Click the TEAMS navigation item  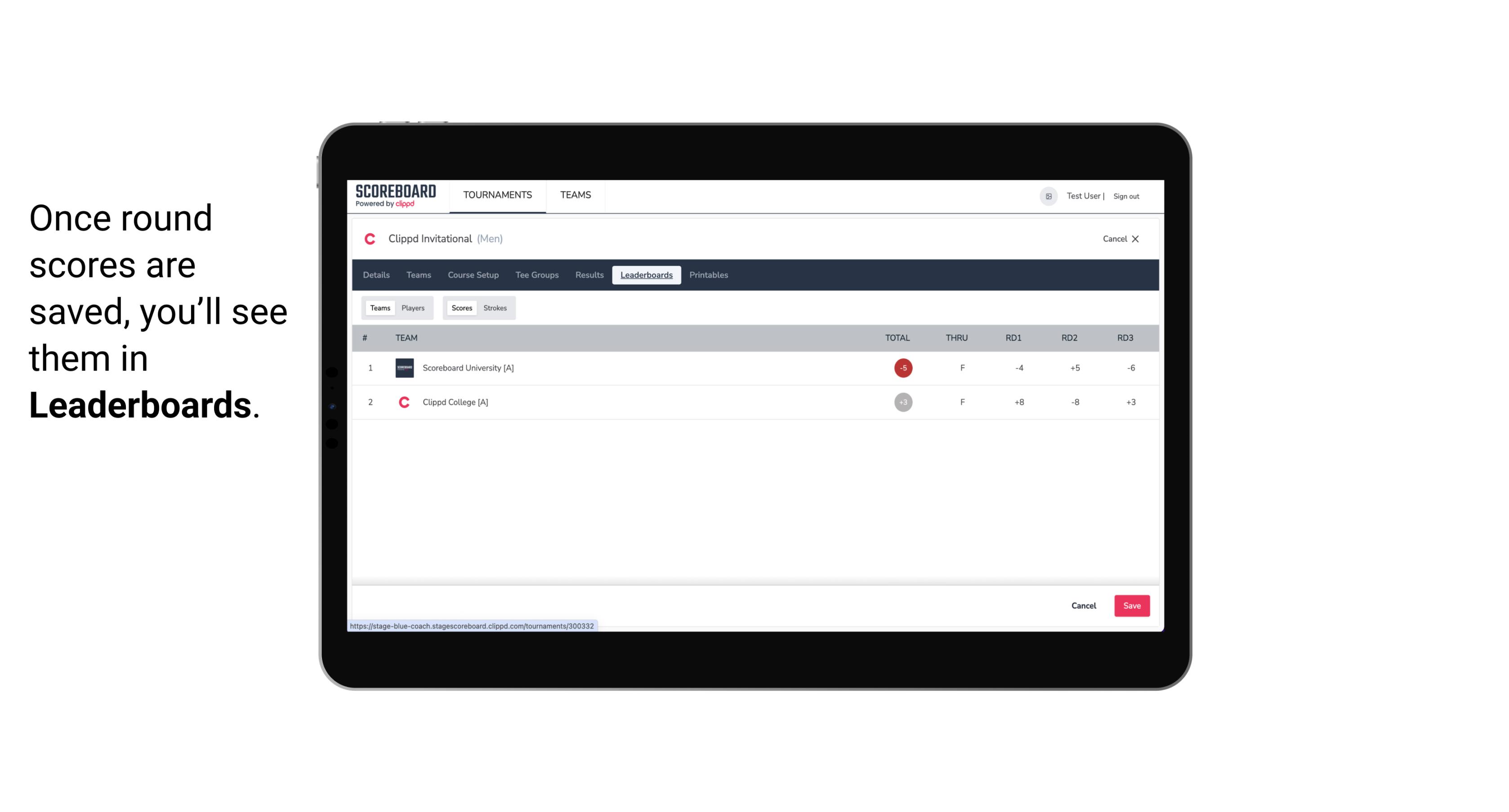[577, 195]
